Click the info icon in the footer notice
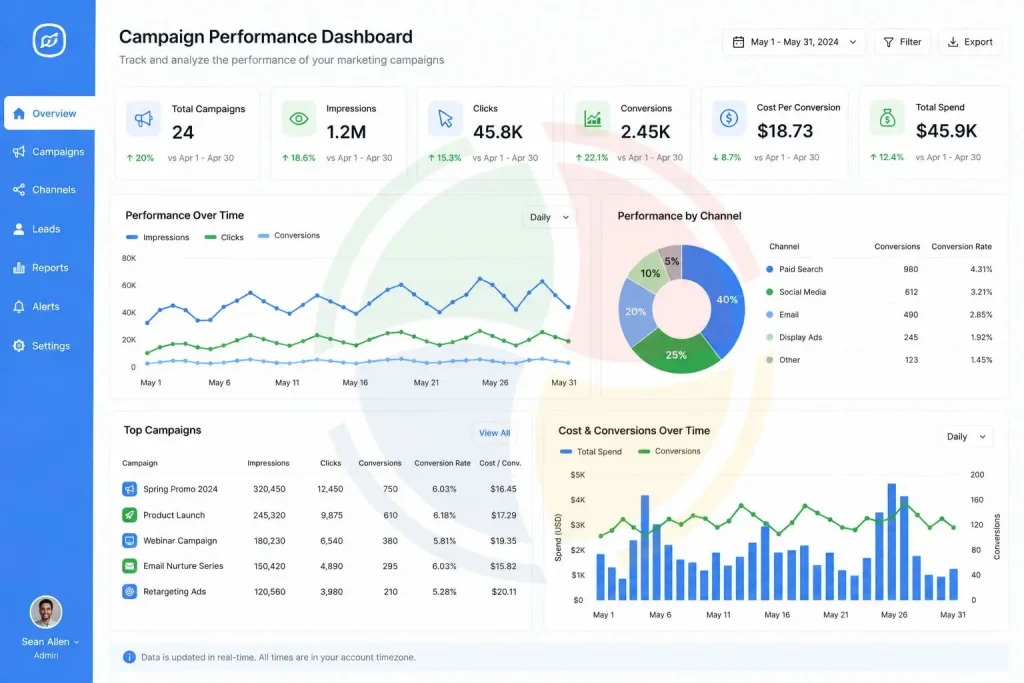 [129, 658]
